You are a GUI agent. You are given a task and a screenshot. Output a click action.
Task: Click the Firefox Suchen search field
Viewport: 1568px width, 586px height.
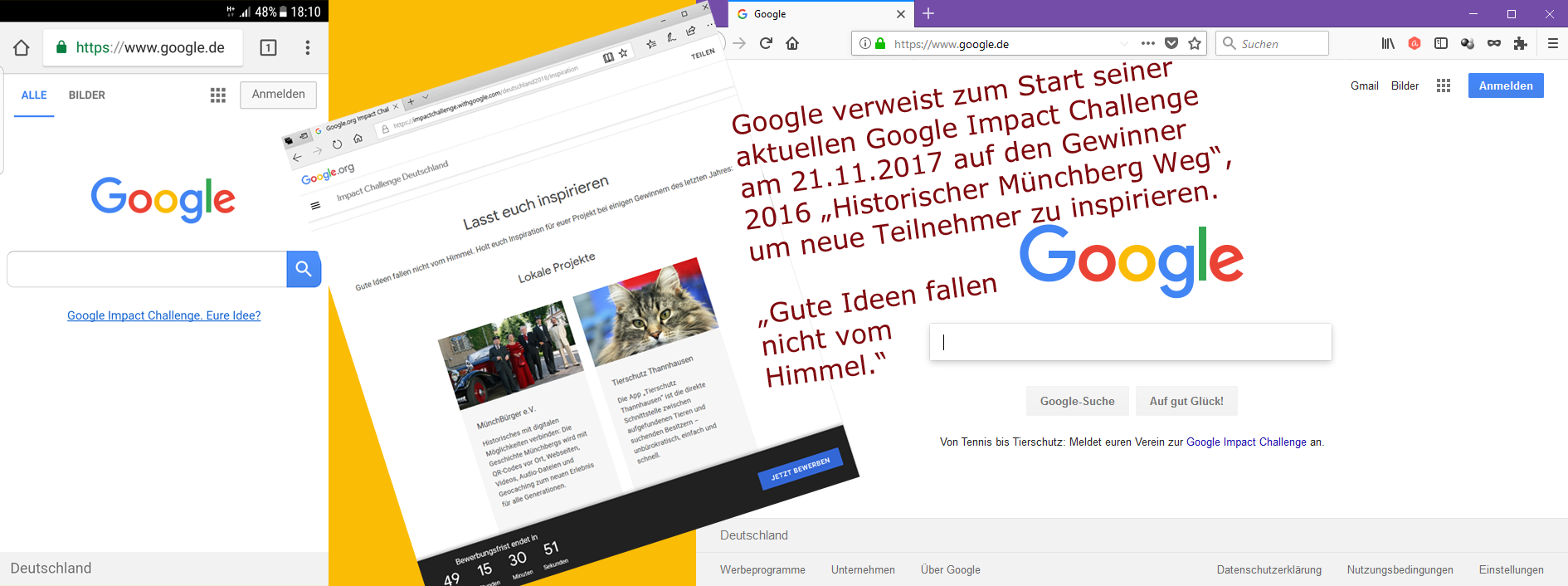point(1273,43)
